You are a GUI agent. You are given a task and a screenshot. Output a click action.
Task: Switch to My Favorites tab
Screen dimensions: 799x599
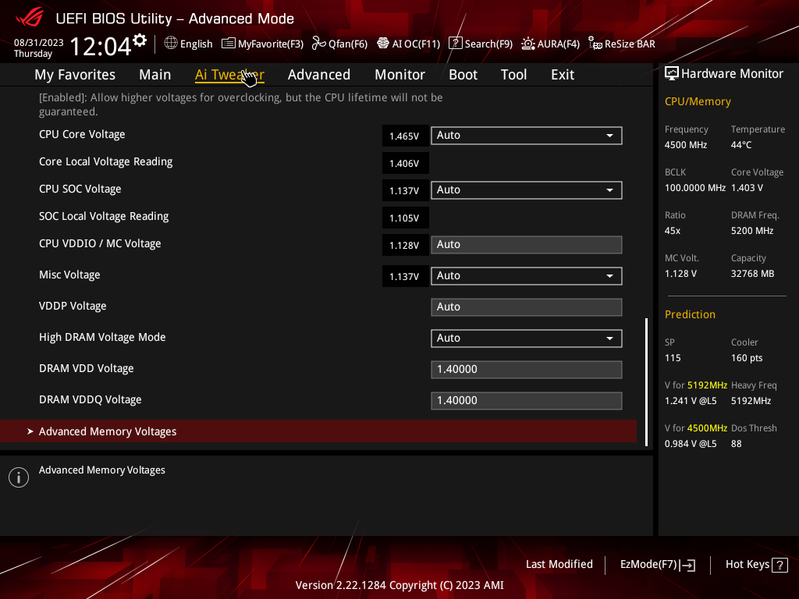(75, 75)
